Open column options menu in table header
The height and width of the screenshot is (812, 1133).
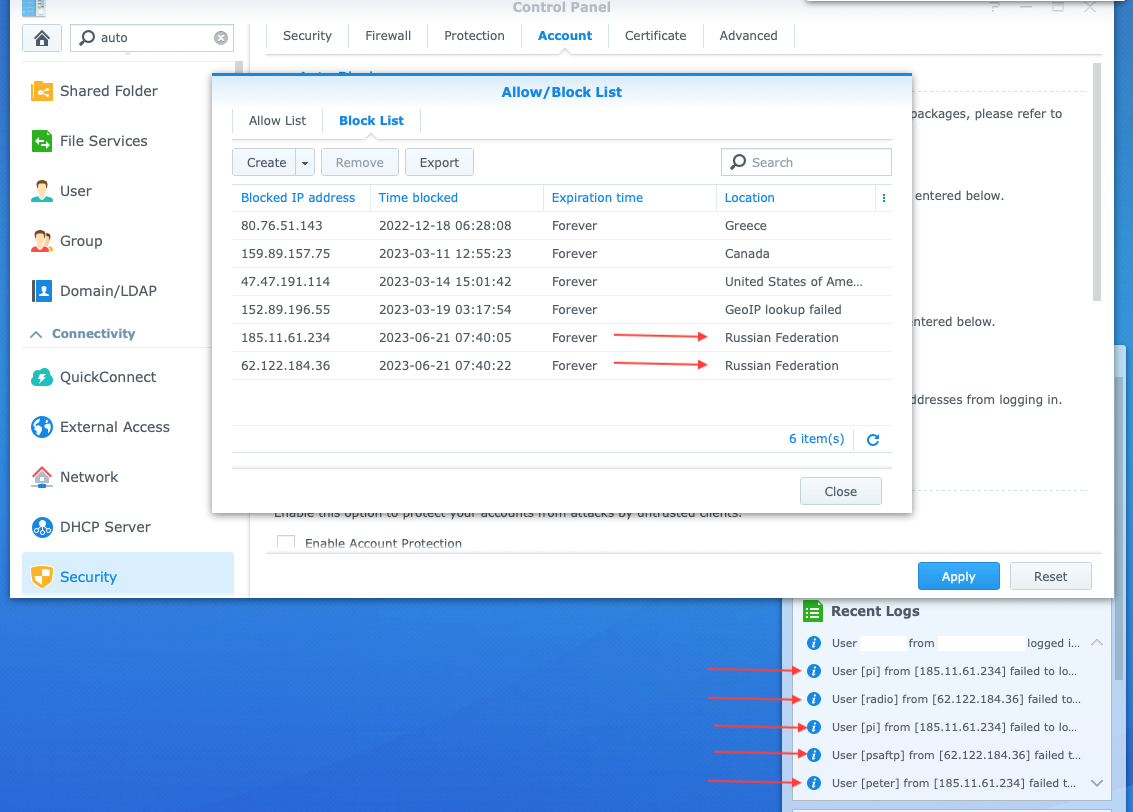click(884, 198)
